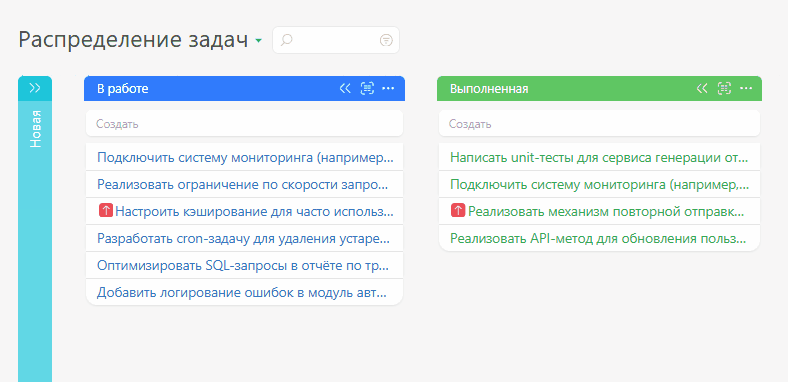Screen dimensions: 788x382
Task: Open task Настроить кэширование для часто использ…
Action: [x=254, y=212]
